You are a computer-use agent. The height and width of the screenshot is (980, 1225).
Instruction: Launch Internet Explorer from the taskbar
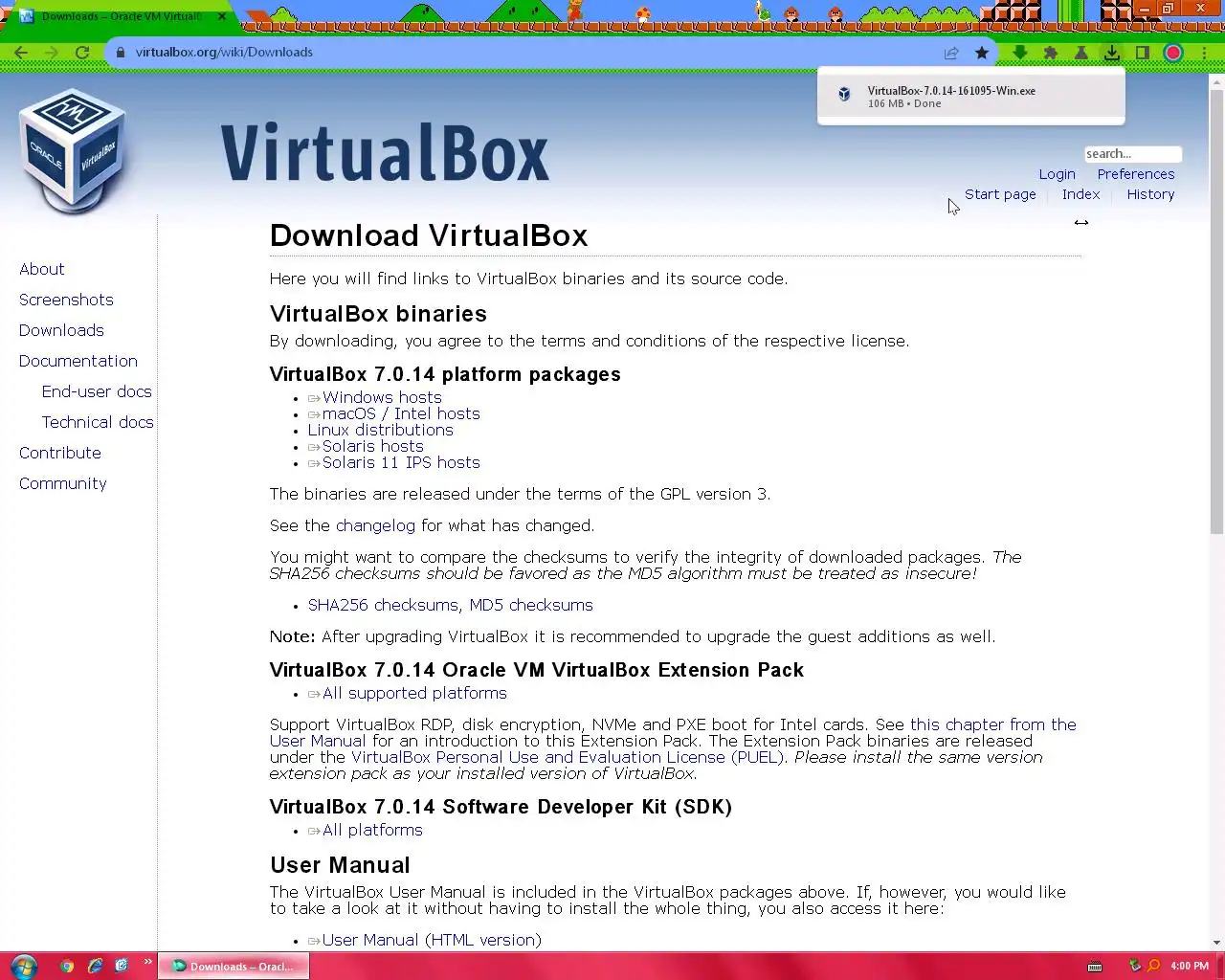[x=95, y=966]
